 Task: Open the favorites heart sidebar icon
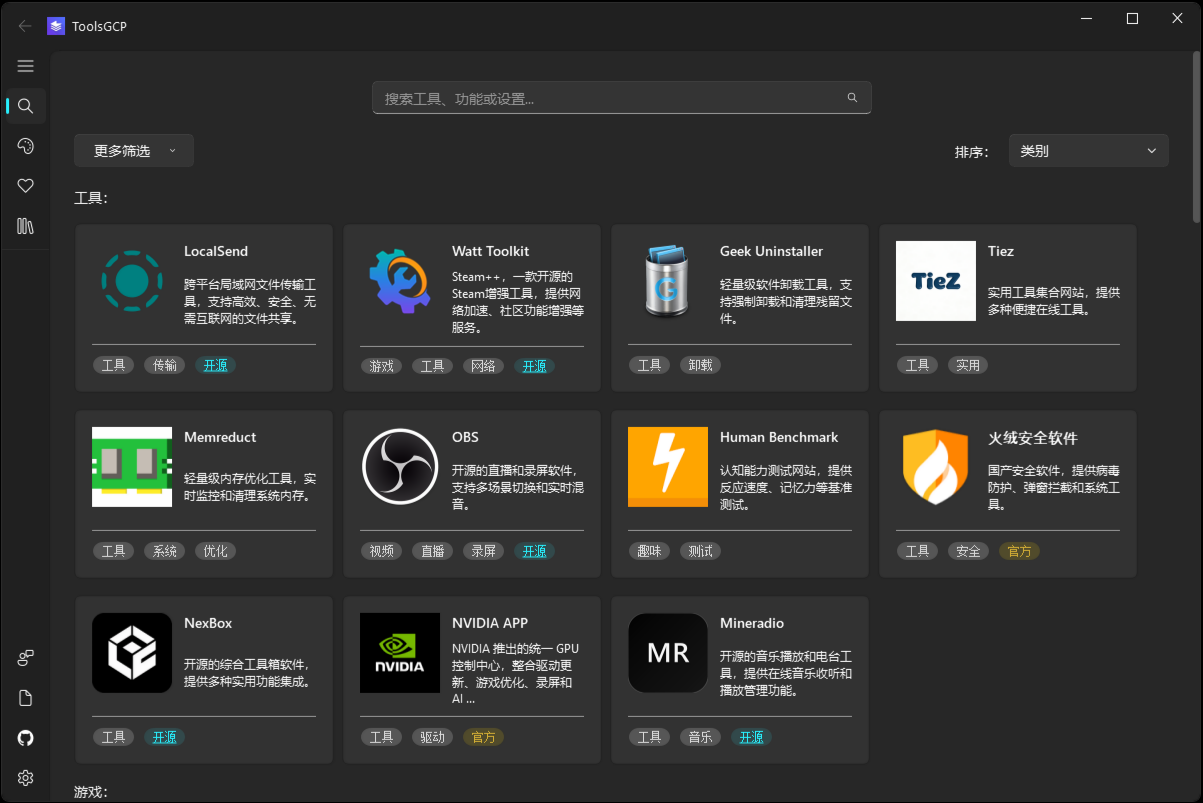click(26, 186)
